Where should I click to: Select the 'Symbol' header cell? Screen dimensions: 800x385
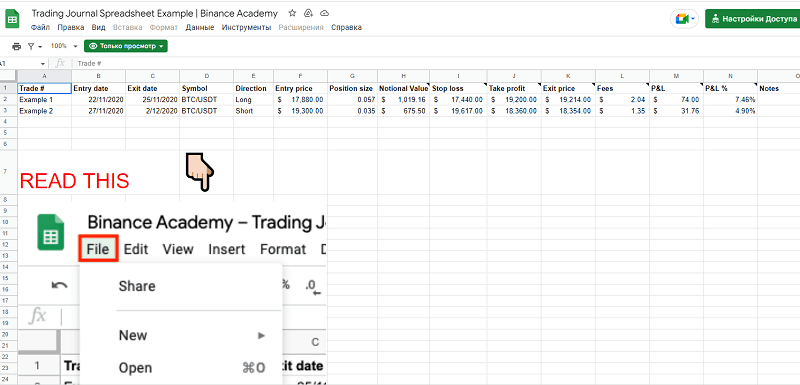[207, 88]
